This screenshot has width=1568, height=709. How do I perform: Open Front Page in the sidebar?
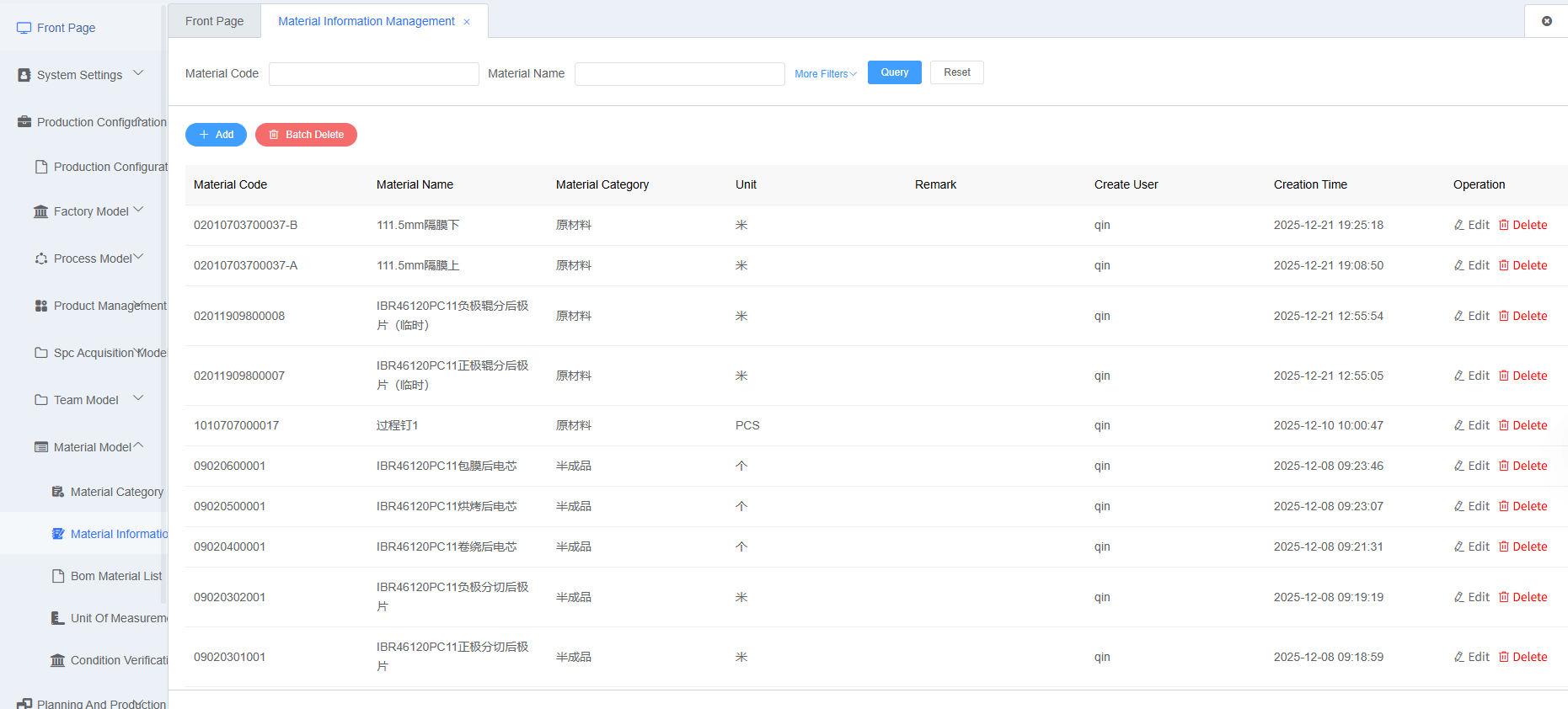coord(66,28)
